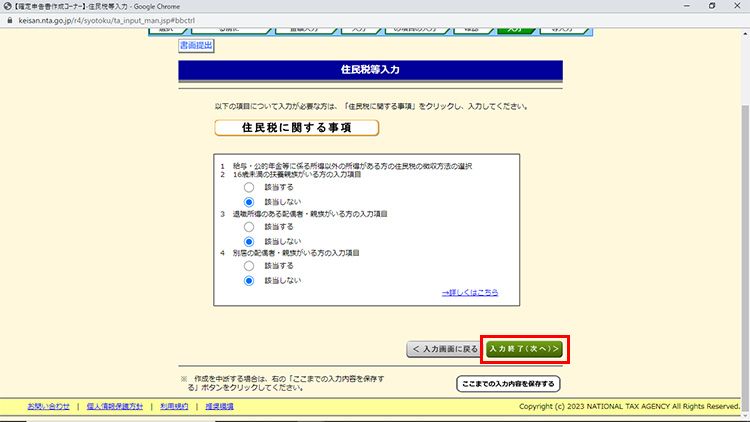Open the 詳しくはこちら link
750x422 pixels.
point(469,292)
